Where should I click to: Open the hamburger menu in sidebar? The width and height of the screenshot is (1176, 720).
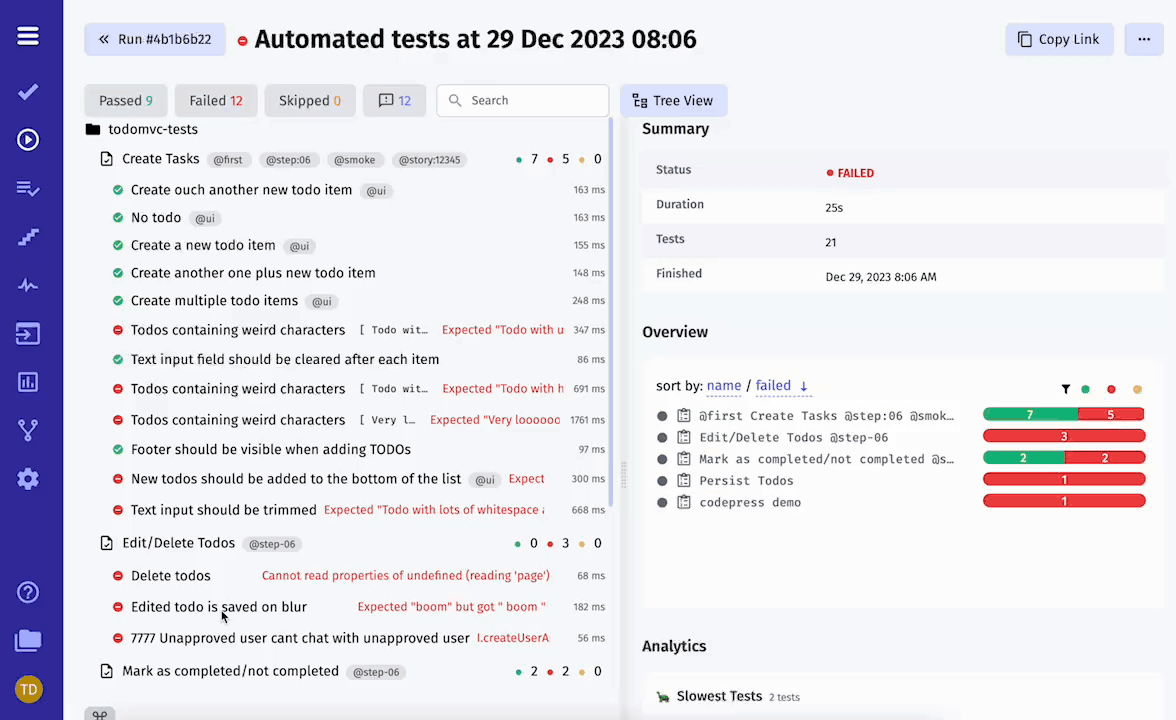[x=28, y=36]
